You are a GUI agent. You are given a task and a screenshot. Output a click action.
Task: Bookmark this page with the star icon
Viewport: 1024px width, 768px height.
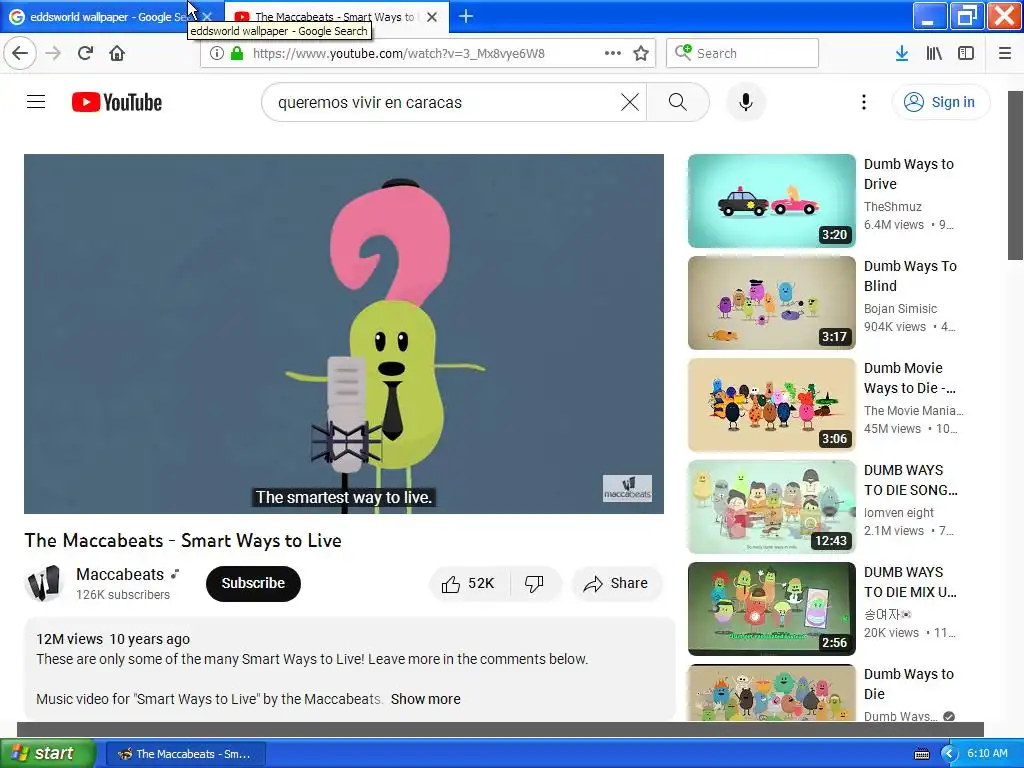pyautogui.click(x=641, y=53)
